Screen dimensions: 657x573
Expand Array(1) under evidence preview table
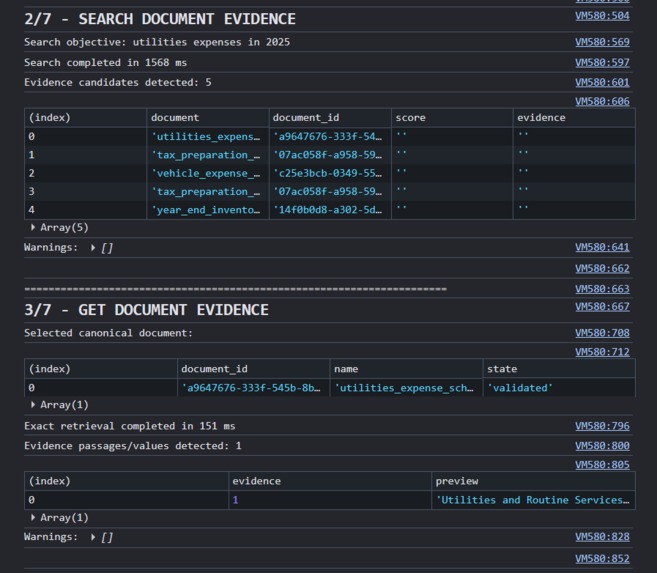[x=33, y=518]
